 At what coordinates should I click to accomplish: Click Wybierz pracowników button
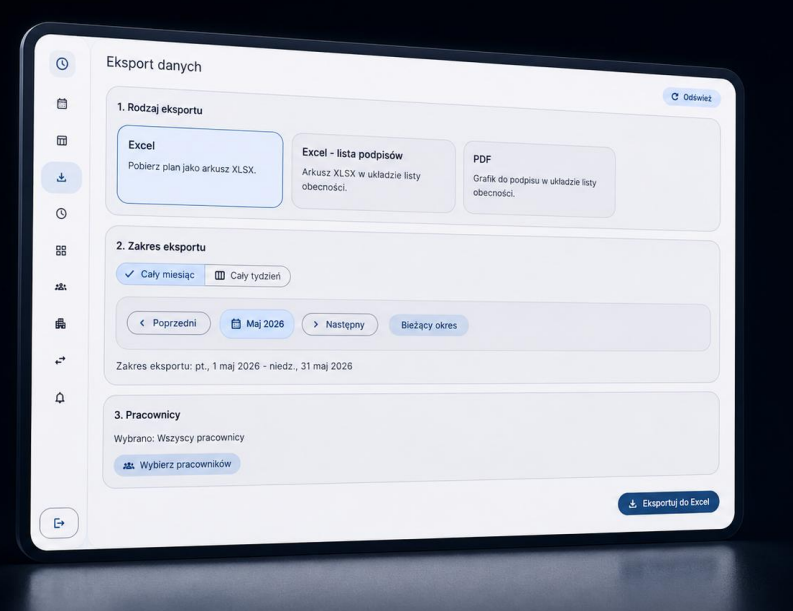[177, 464]
